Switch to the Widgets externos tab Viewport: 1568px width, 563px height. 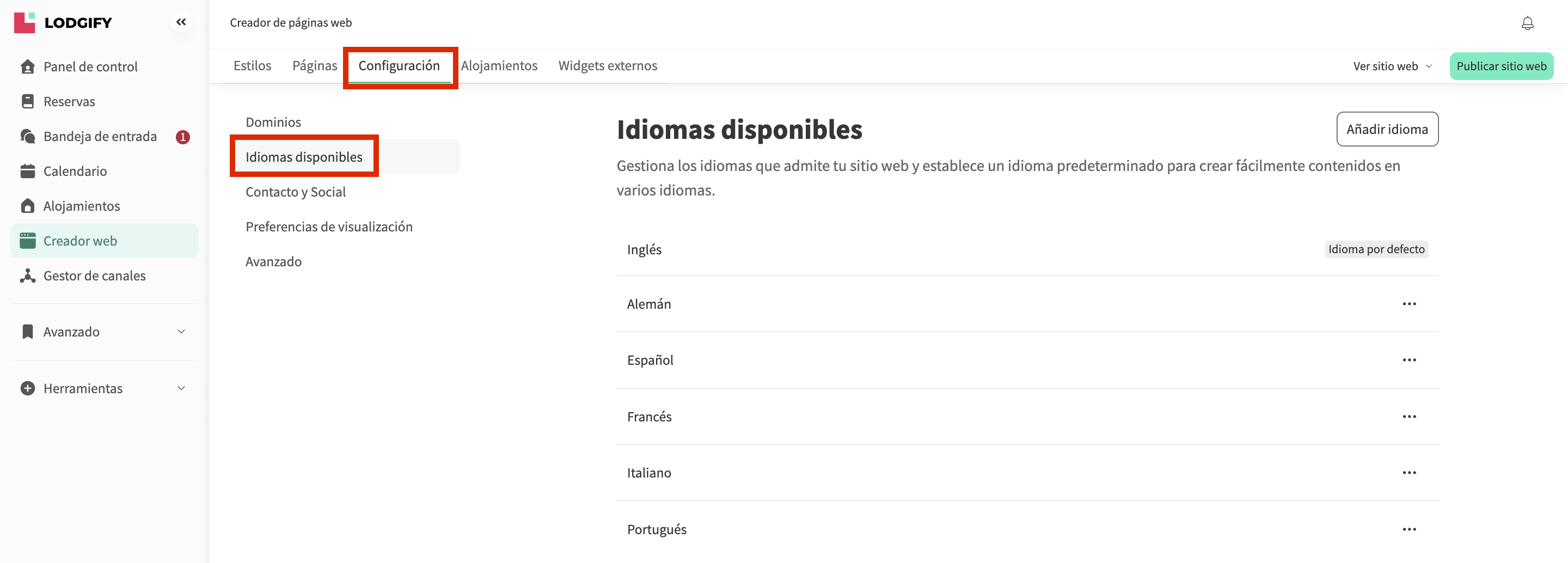607,66
